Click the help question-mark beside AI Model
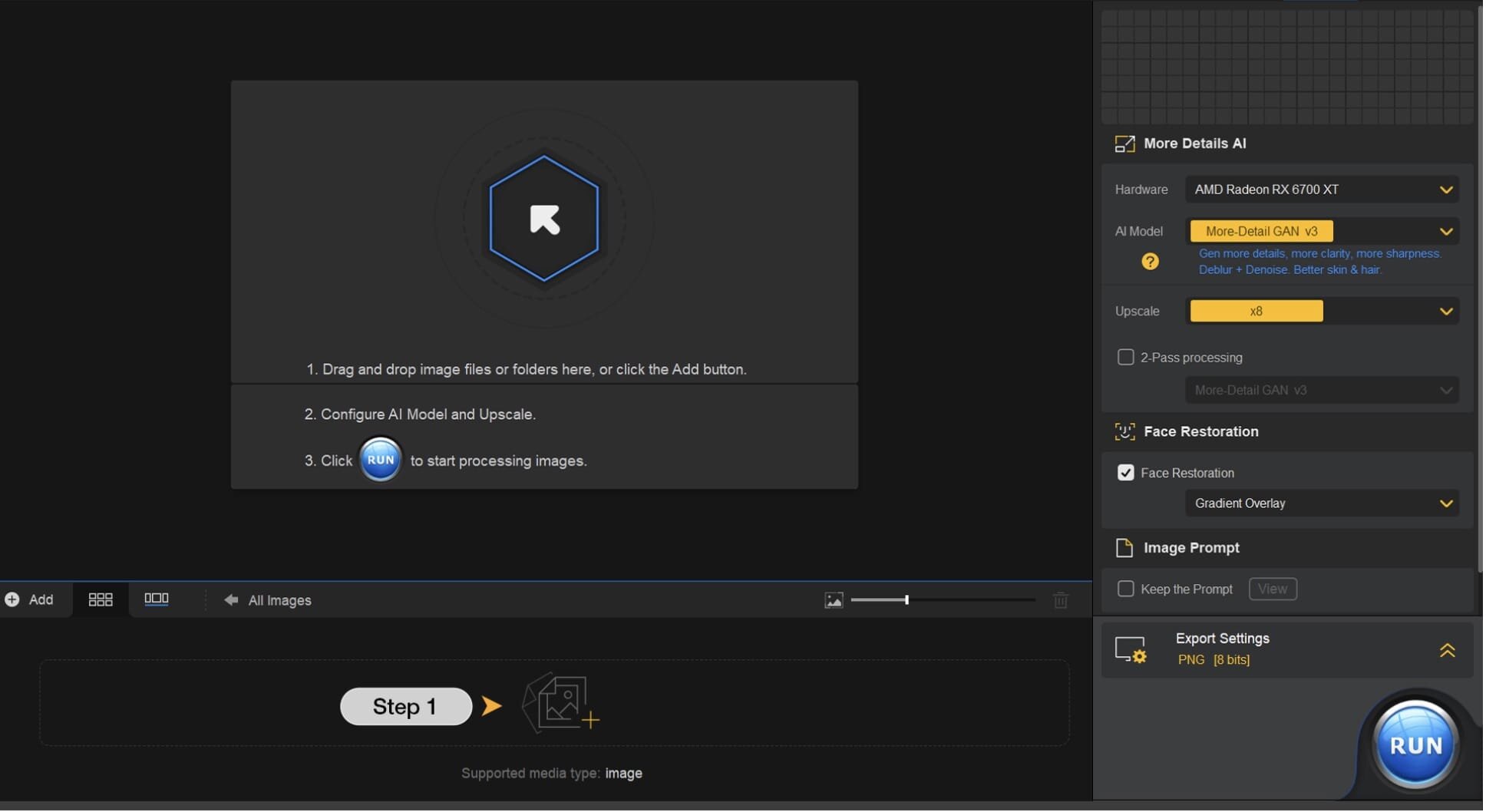Image resolution: width=1486 pixels, height=812 pixels. tap(1150, 261)
